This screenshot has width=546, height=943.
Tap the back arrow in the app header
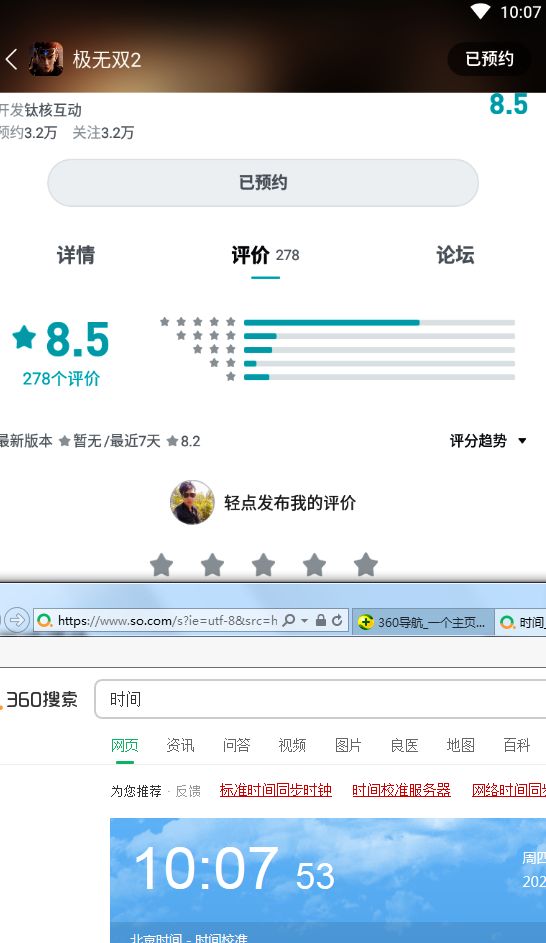coord(11,59)
